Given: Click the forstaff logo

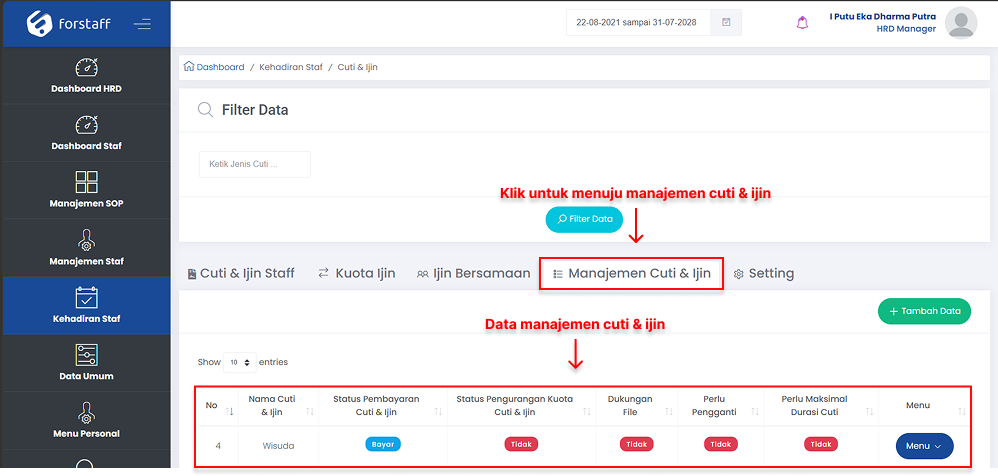Looking at the screenshot, I should 69,24.
